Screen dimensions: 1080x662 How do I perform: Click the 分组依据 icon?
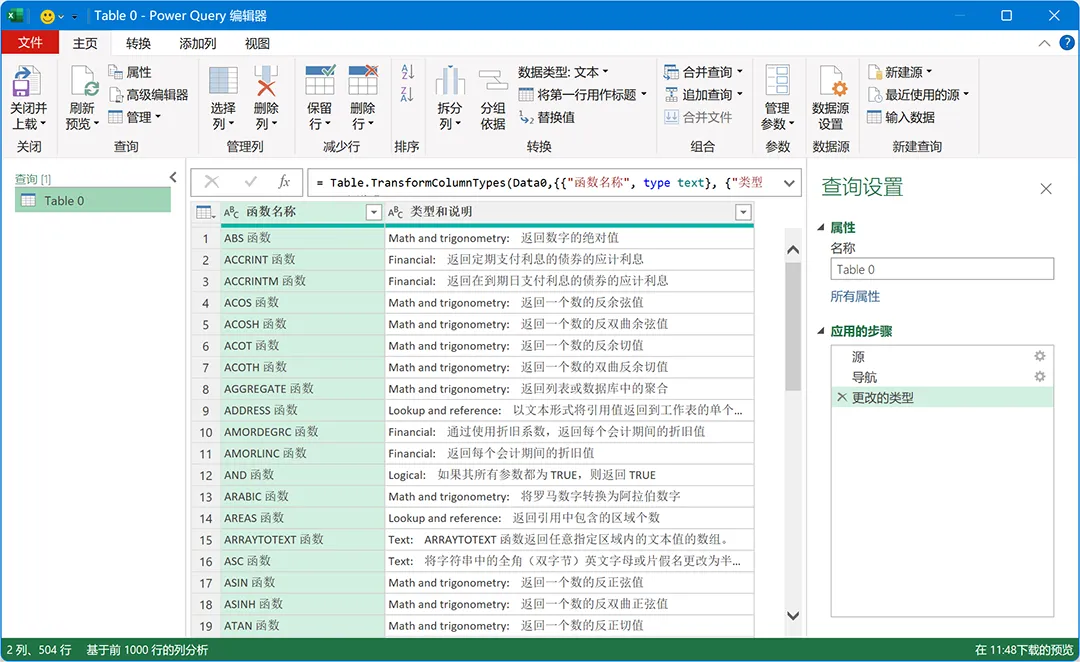(493, 81)
